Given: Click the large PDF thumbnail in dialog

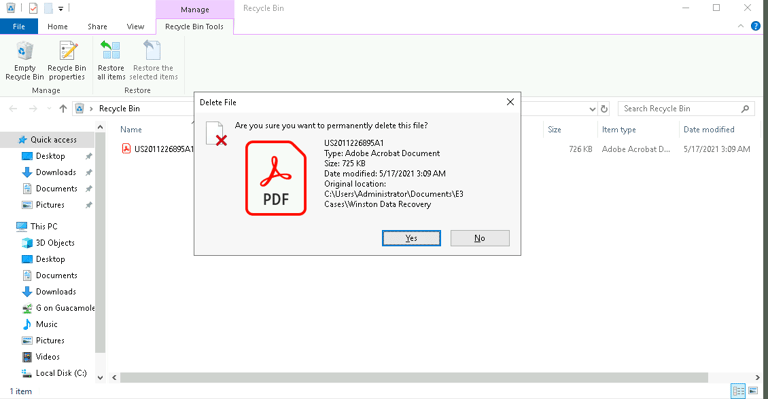Looking at the screenshot, I should point(276,178).
